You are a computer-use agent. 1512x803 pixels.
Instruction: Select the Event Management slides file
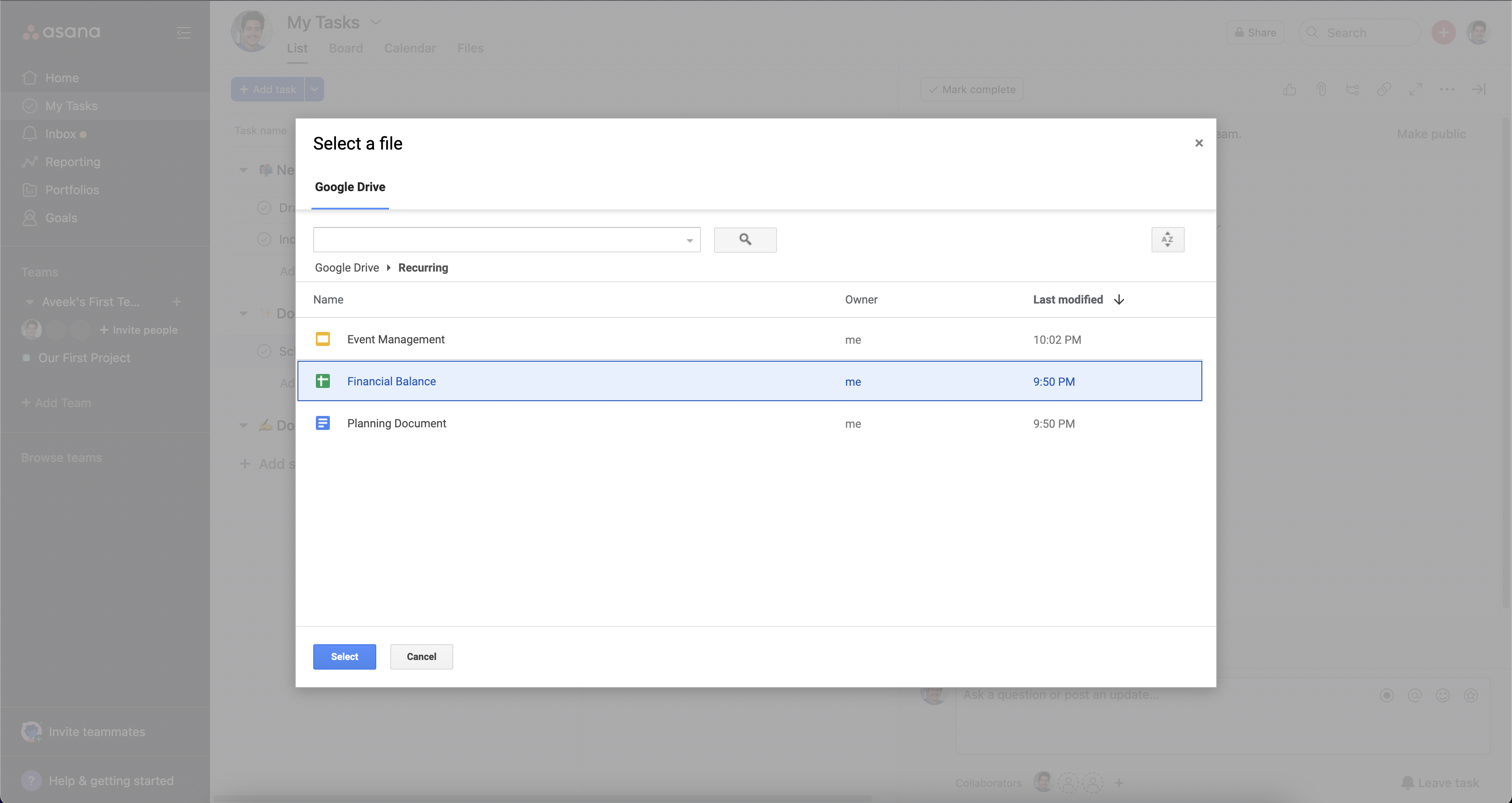point(395,339)
